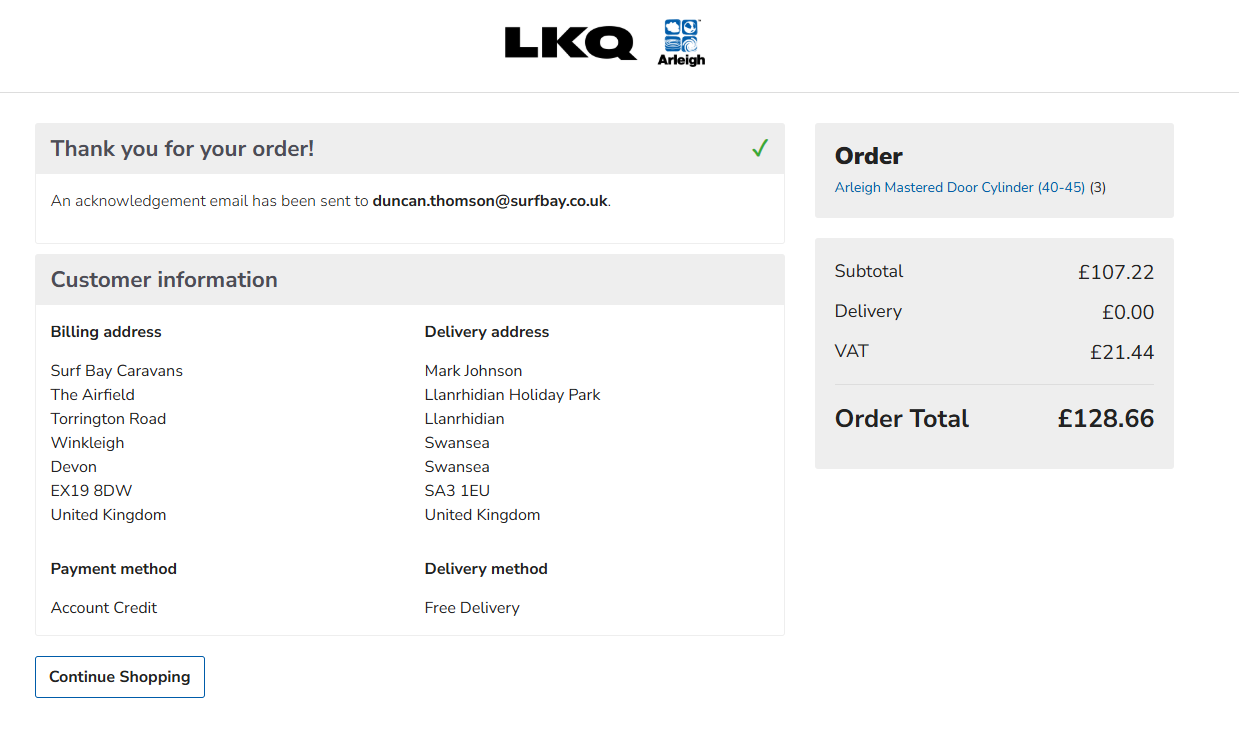This screenshot has height=732, width=1239.
Task: Click the green order confirmation checkmark
Action: [760, 149]
